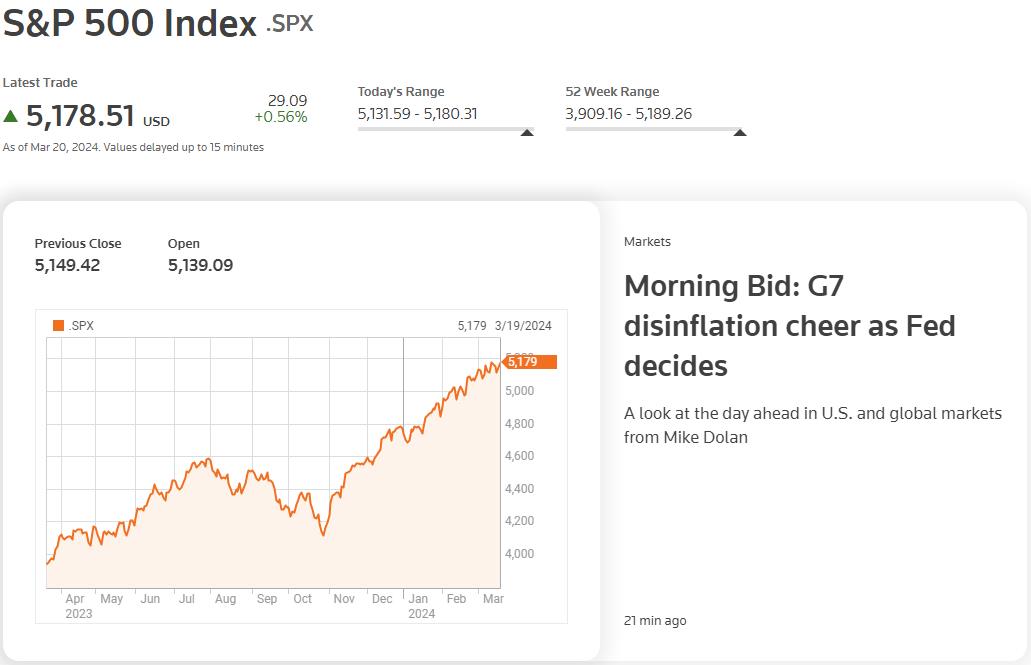
Task: Click the 52 Week Range heading
Action: tap(612, 91)
